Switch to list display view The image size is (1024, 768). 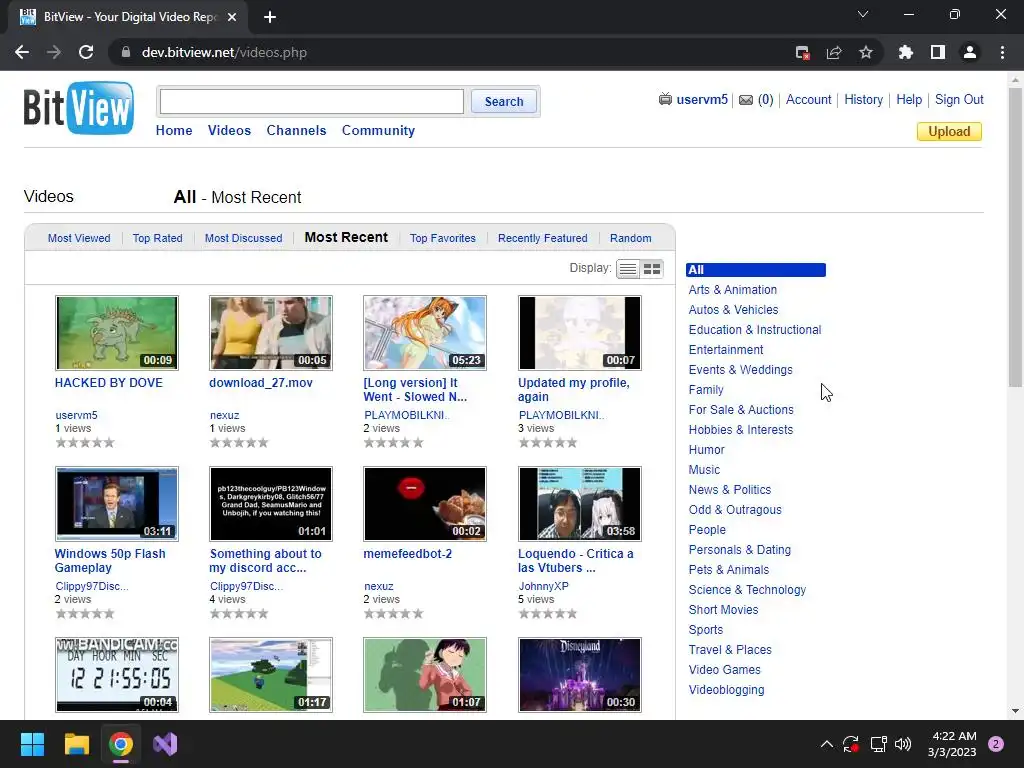(x=628, y=269)
